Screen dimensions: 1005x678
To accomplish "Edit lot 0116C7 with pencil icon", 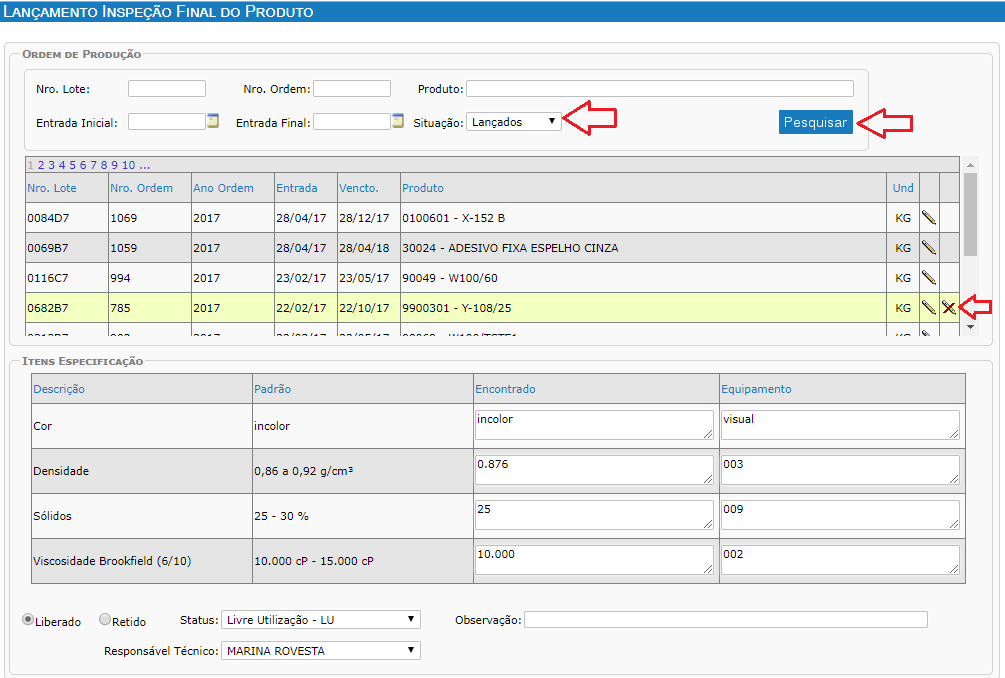I will point(929,277).
